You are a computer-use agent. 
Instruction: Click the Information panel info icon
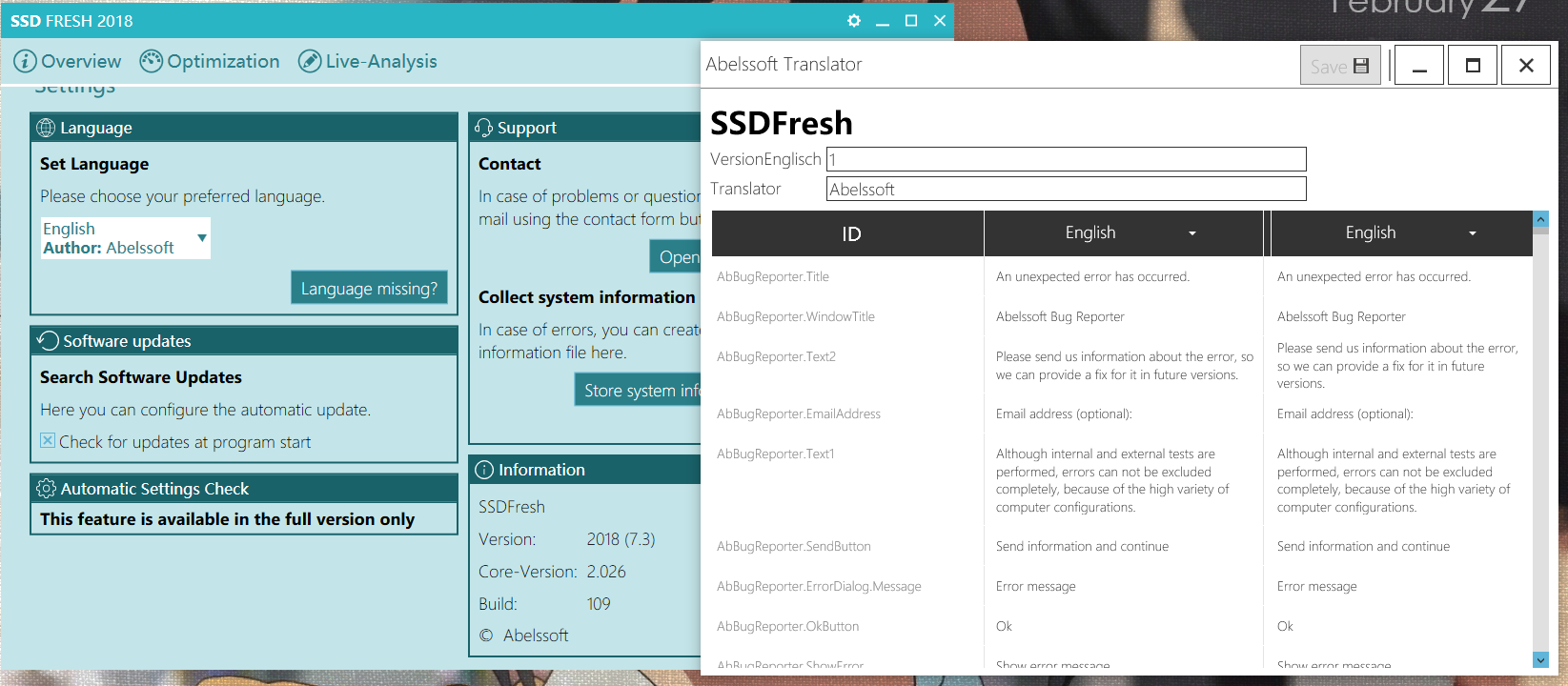[484, 470]
